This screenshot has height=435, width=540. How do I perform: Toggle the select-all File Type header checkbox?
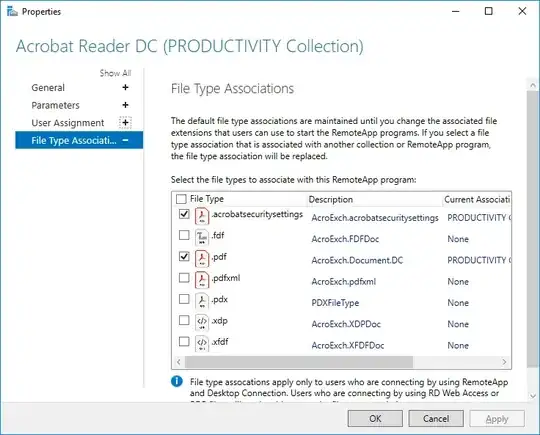pyautogui.click(x=181, y=199)
